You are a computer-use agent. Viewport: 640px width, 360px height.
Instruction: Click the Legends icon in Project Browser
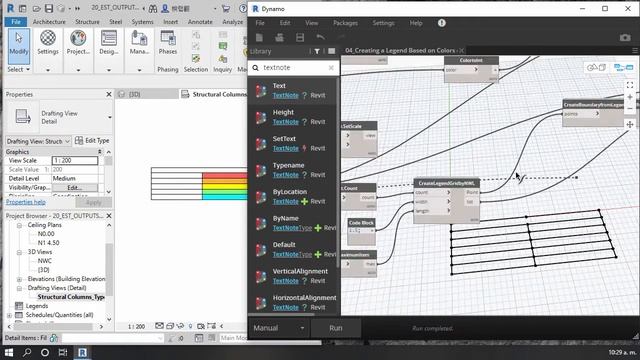pyautogui.click(x=19, y=306)
